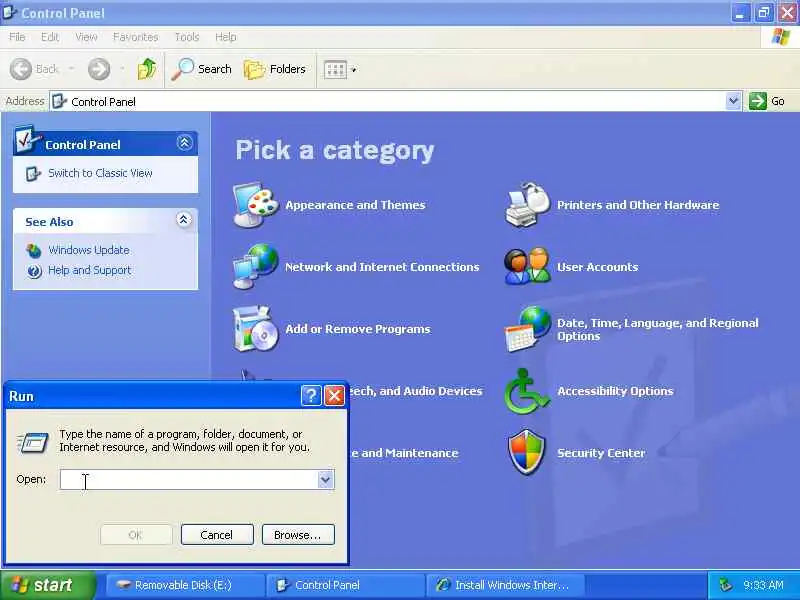Open the Help and Support link
This screenshot has width=800, height=600.
(x=89, y=270)
